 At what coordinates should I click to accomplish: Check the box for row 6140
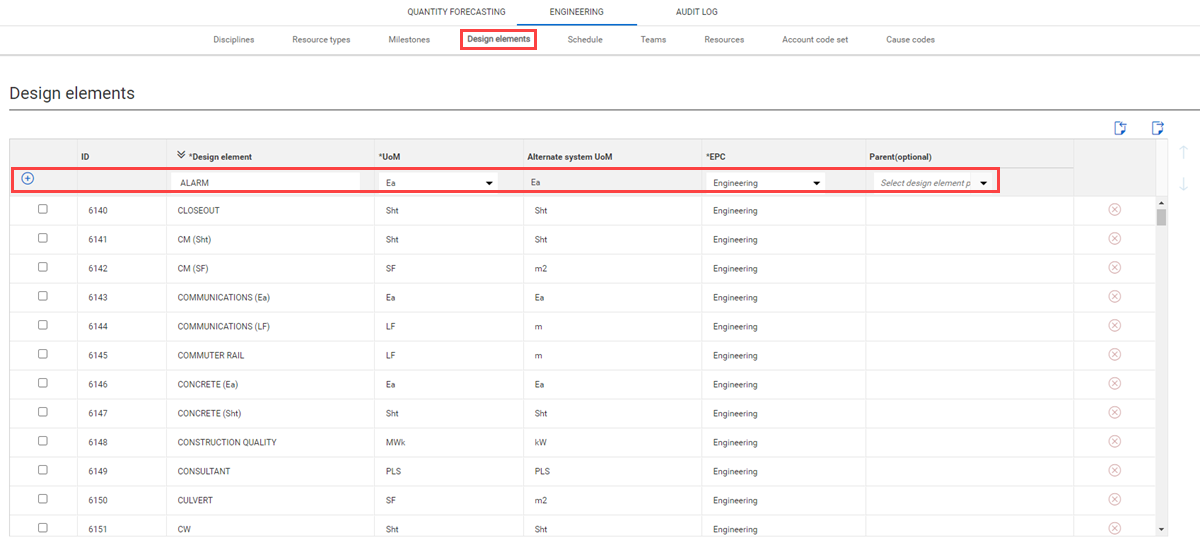42,210
